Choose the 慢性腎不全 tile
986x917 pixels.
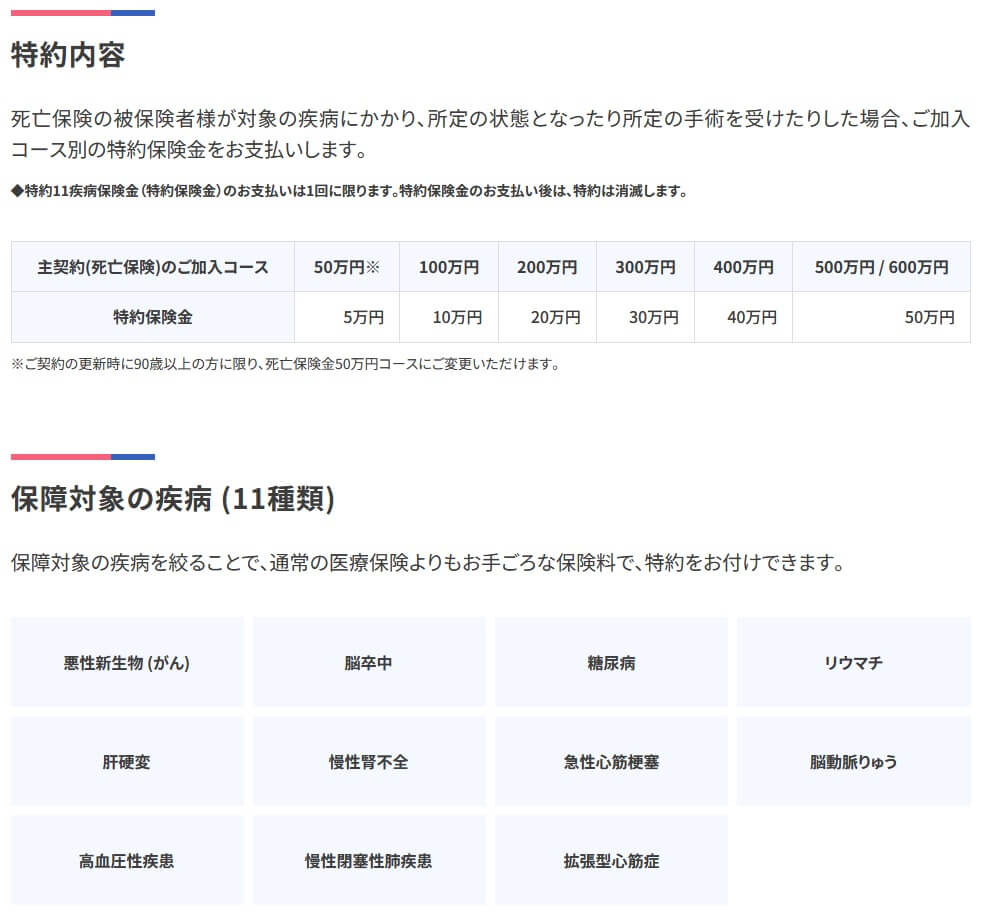coord(368,761)
